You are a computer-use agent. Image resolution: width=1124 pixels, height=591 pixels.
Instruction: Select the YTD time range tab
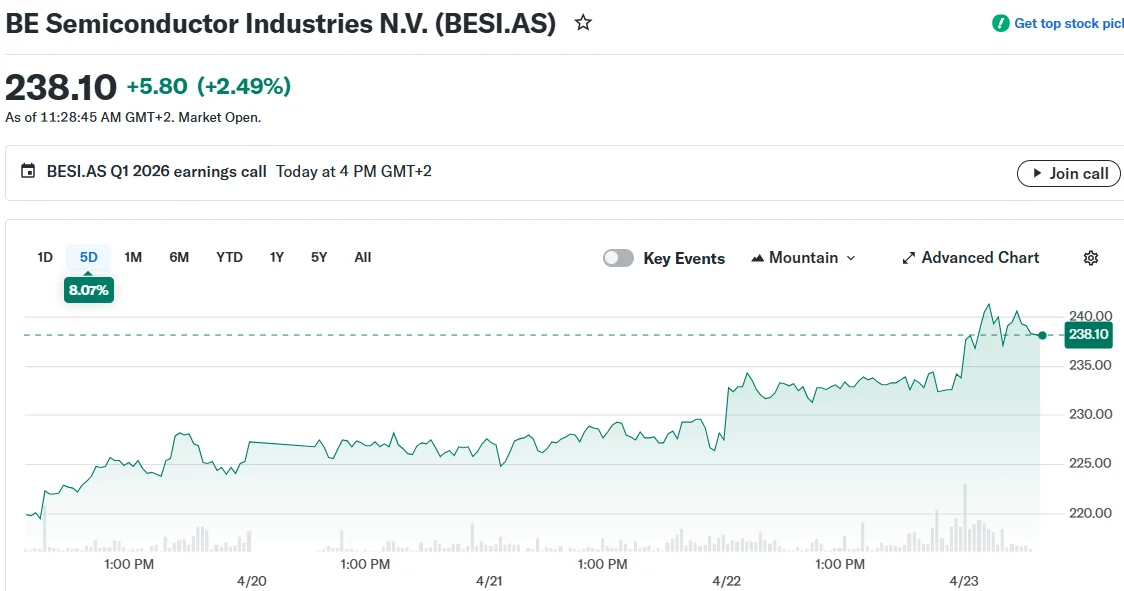click(x=229, y=257)
